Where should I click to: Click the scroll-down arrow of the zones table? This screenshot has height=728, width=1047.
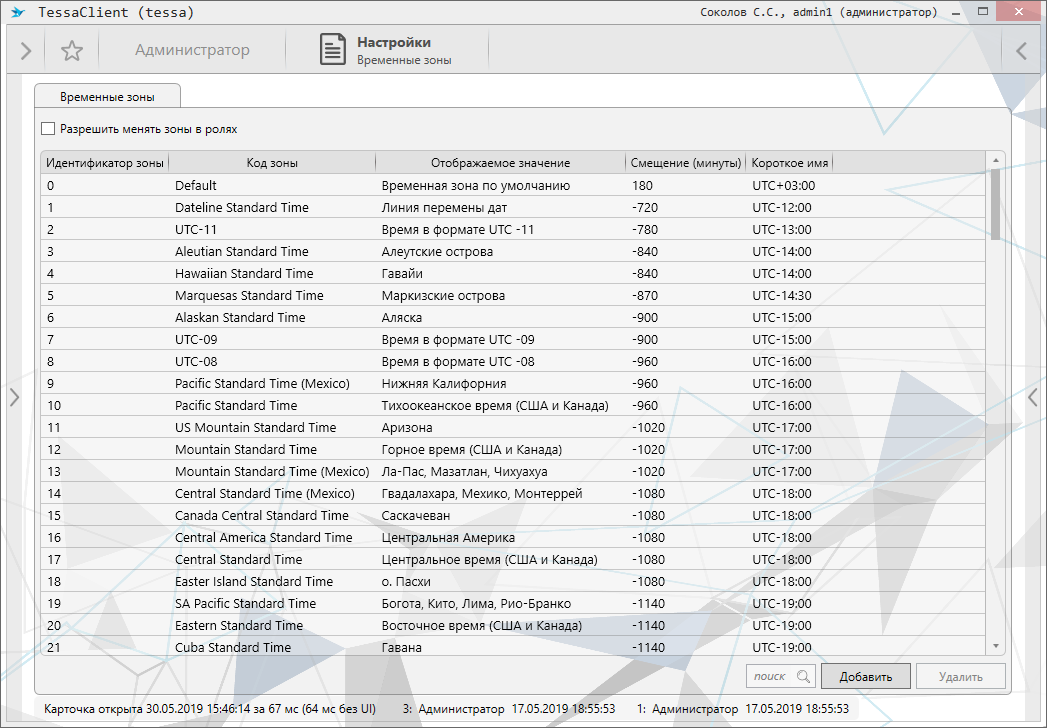(995, 647)
